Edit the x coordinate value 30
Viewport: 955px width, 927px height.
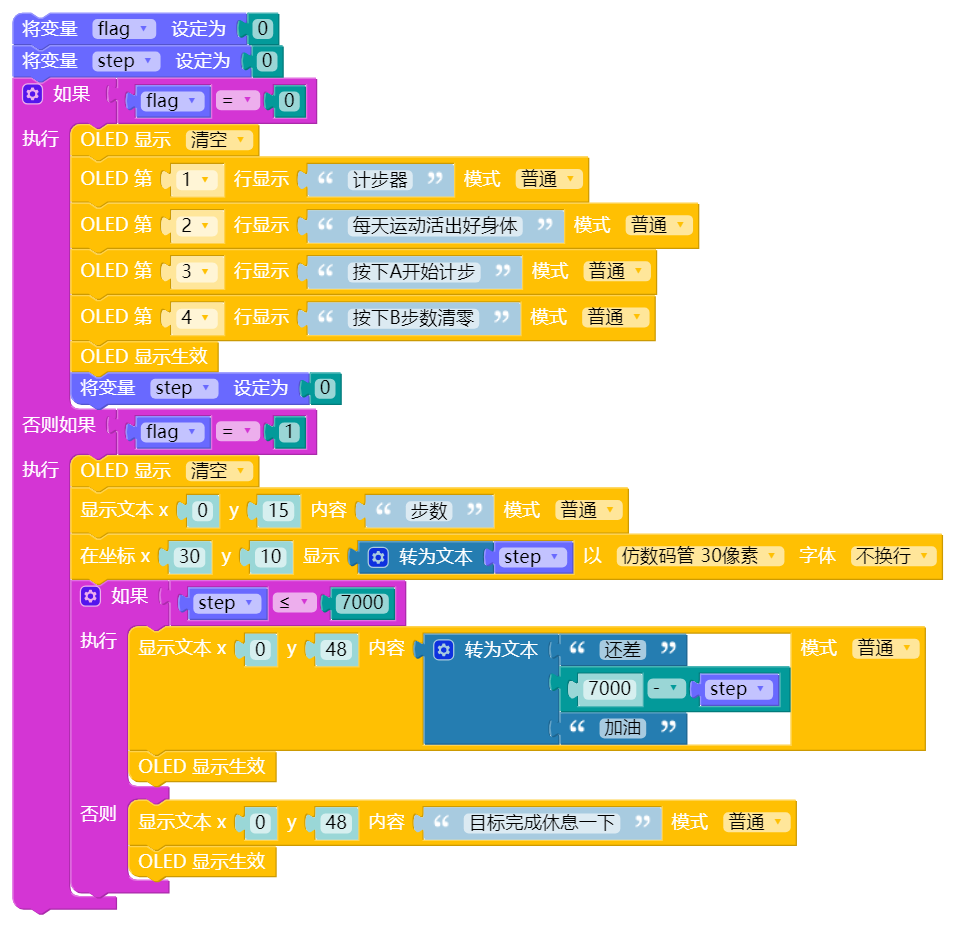(x=189, y=557)
